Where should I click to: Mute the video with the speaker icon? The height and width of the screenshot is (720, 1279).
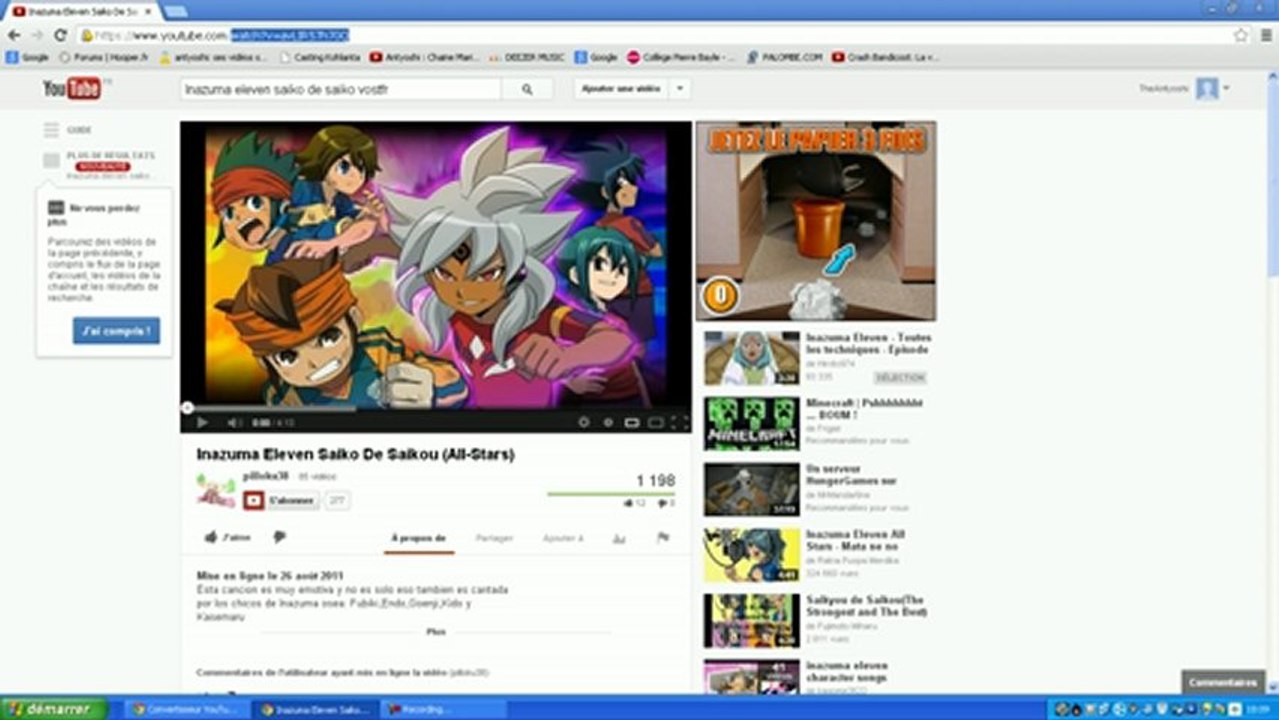click(x=234, y=423)
